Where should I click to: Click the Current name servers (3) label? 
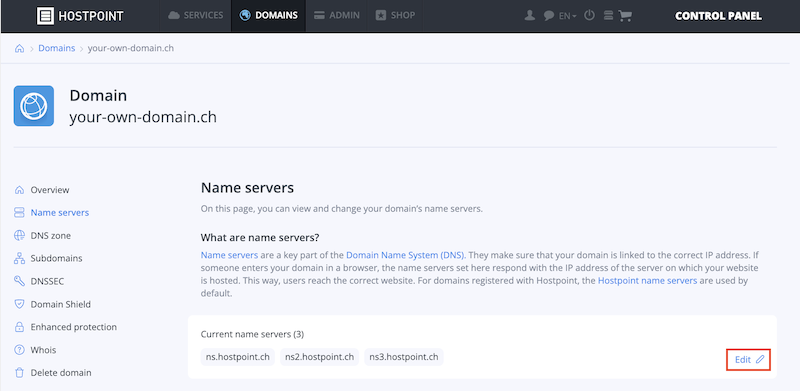click(252, 334)
